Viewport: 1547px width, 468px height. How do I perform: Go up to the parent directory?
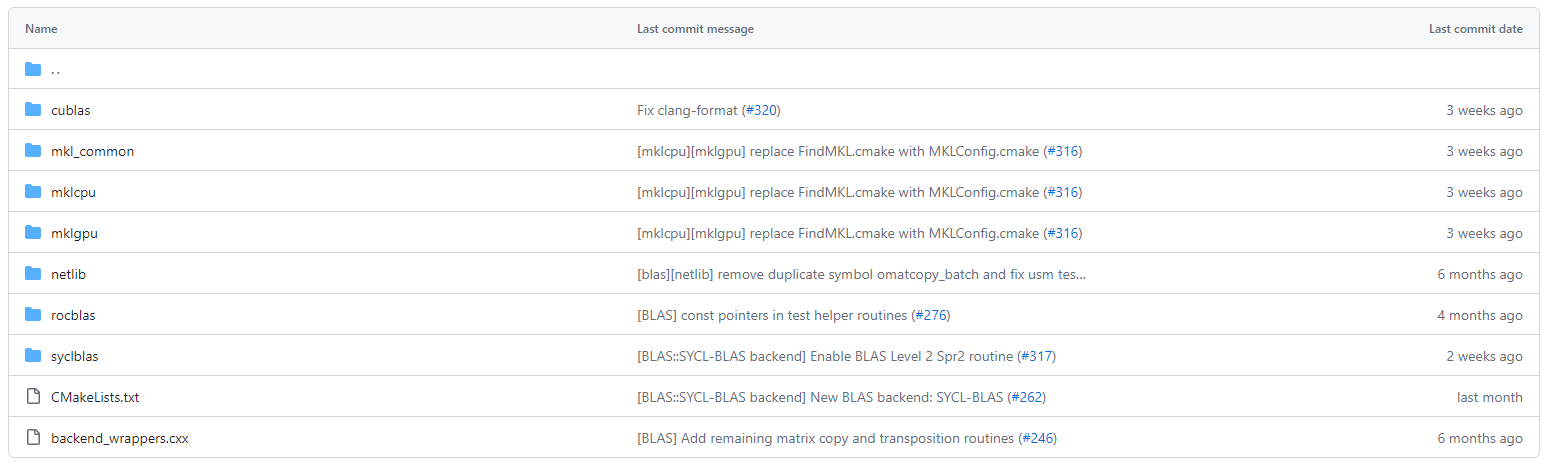[x=55, y=70]
